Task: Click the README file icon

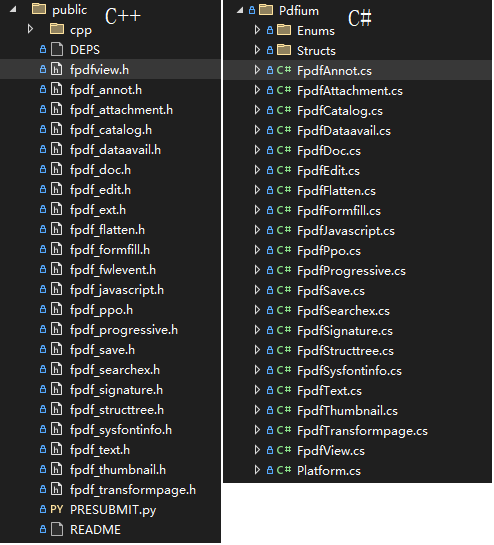Action: click(x=57, y=530)
